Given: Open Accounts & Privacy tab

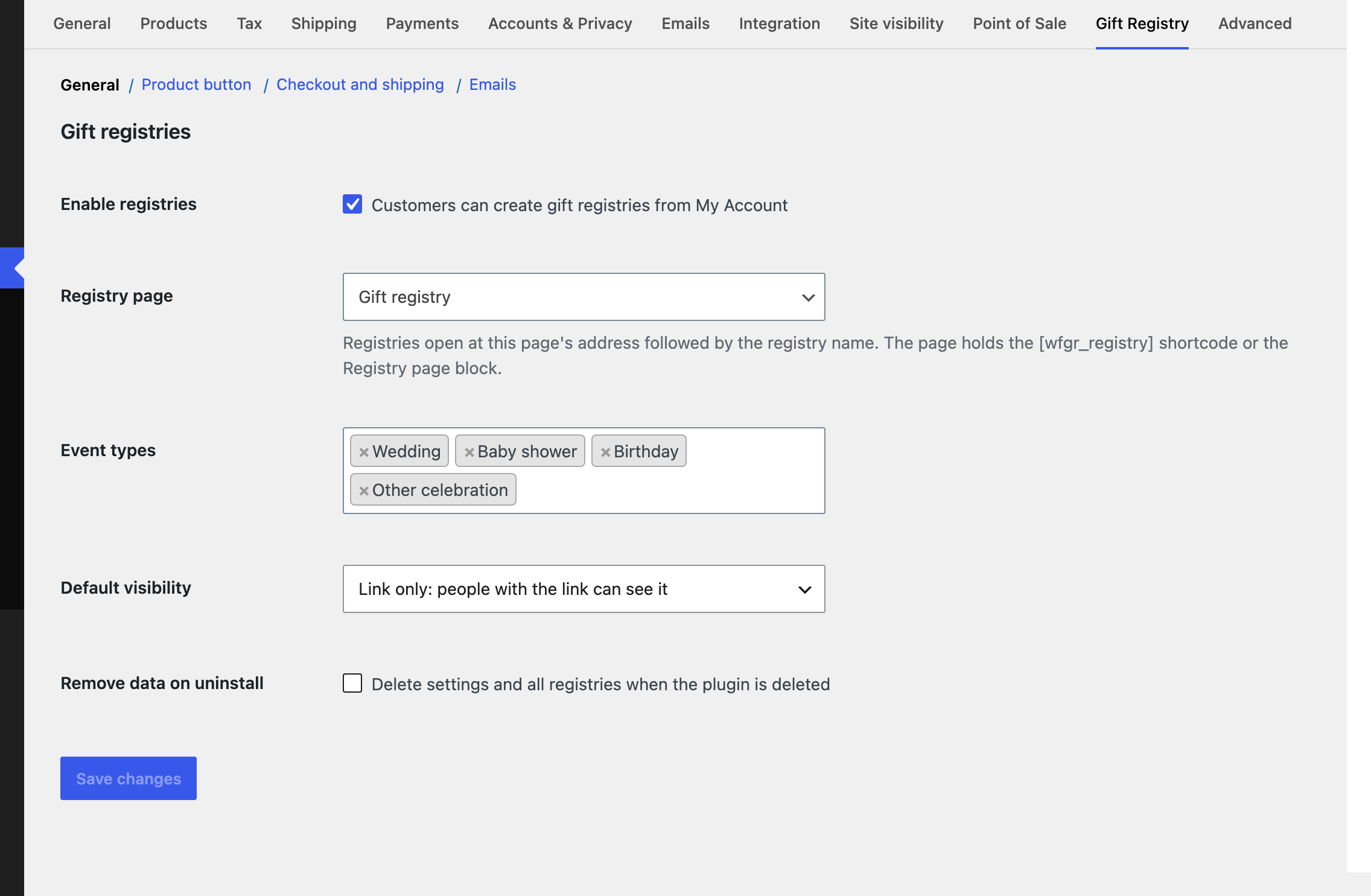Looking at the screenshot, I should (x=560, y=24).
